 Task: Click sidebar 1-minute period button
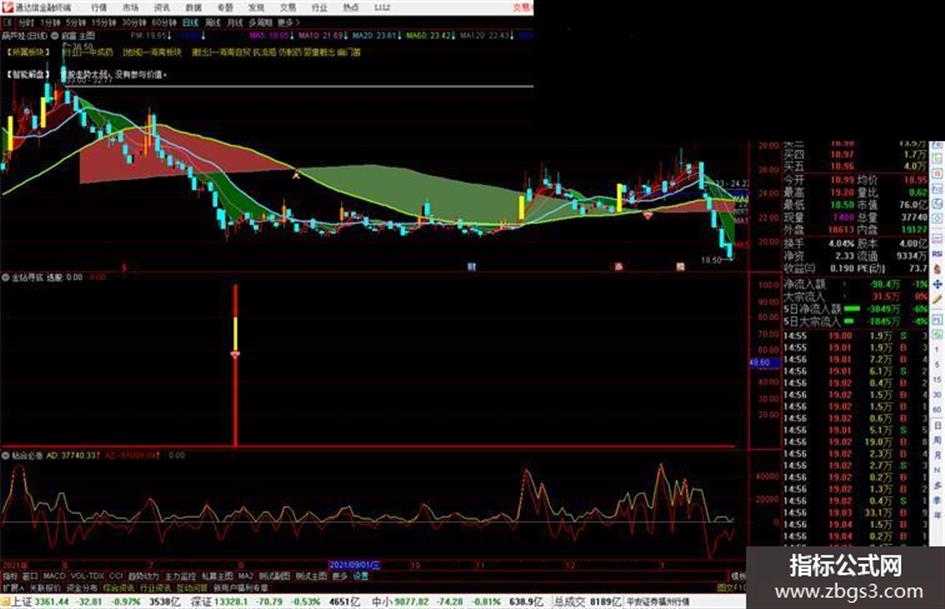[x=937, y=349]
